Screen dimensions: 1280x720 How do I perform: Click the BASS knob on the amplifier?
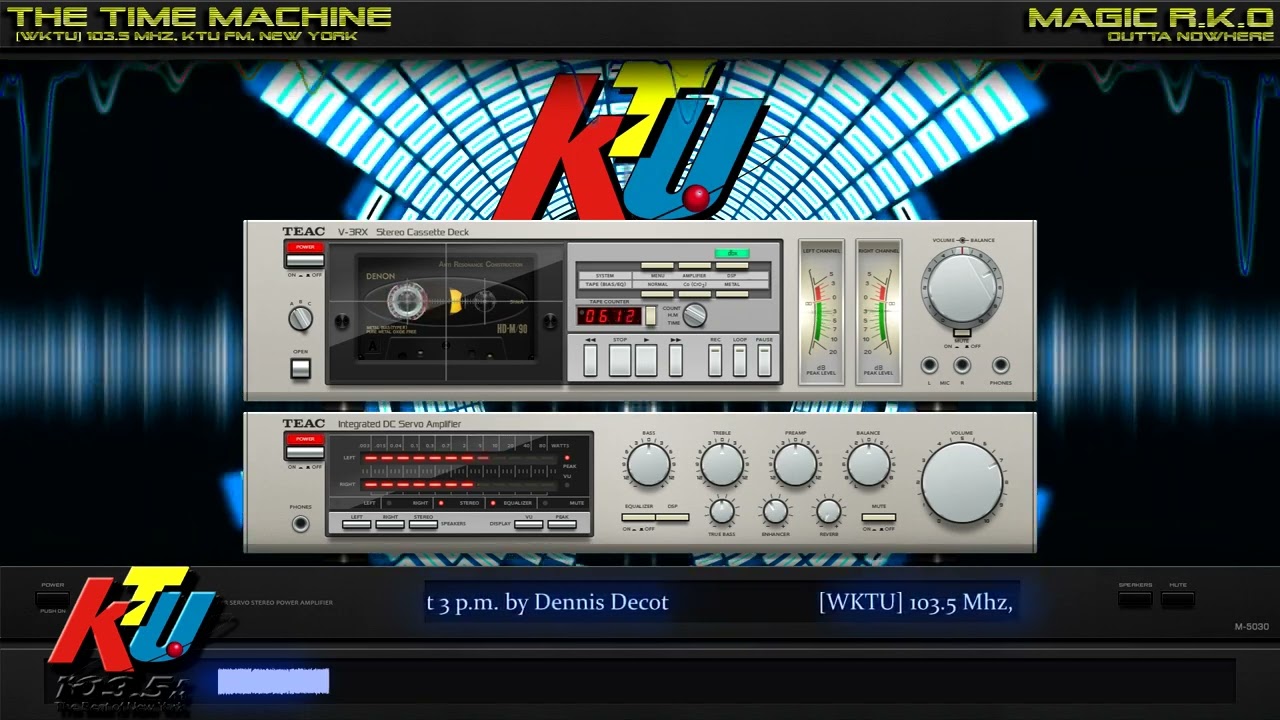pos(649,465)
